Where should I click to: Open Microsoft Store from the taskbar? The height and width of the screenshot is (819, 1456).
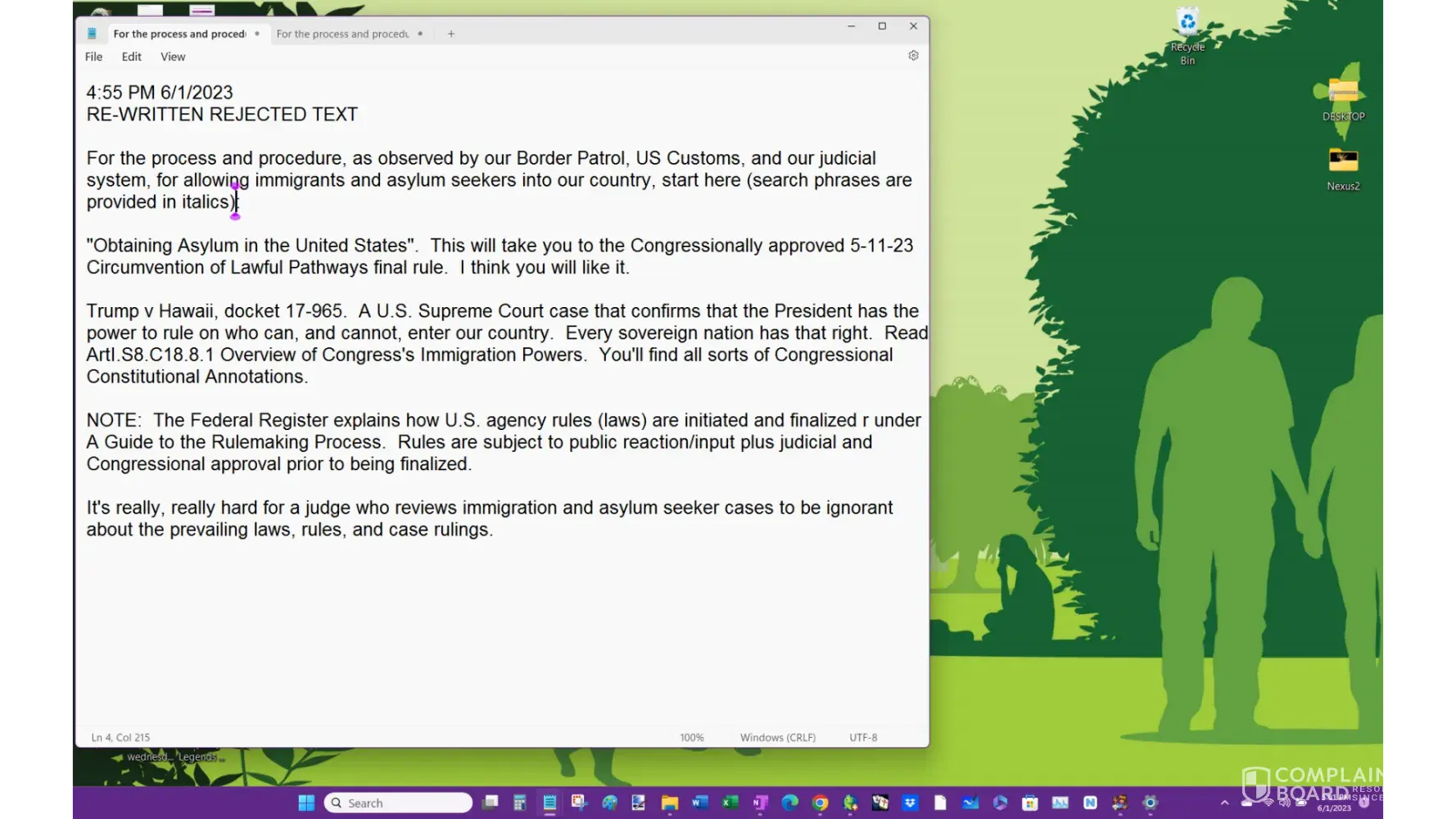[1030, 803]
